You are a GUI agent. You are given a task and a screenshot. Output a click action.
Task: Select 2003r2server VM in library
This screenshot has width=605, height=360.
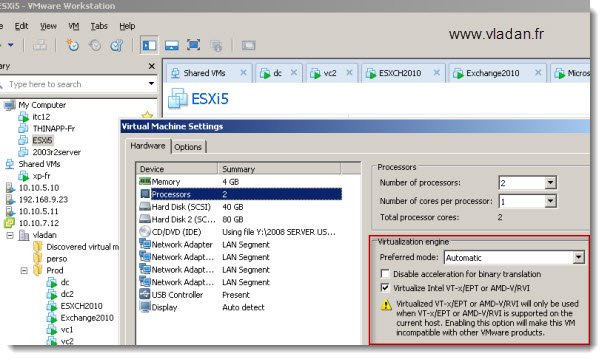pyautogui.click(x=56, y=152)
